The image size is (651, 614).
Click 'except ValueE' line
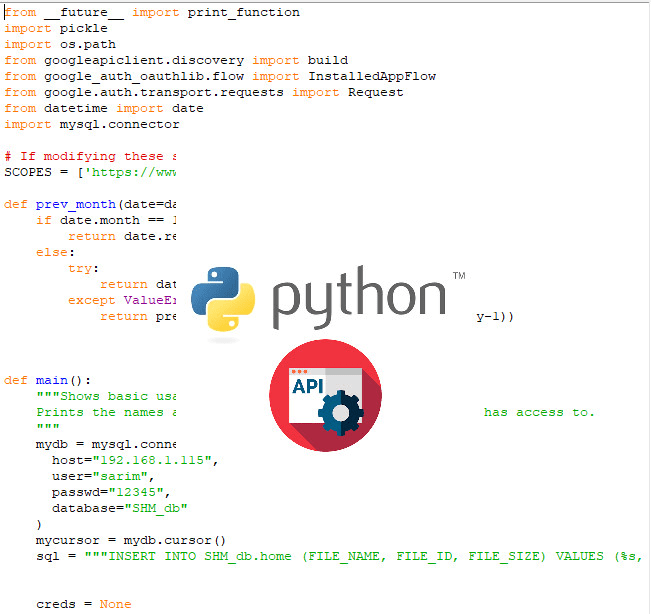[122, 301]
